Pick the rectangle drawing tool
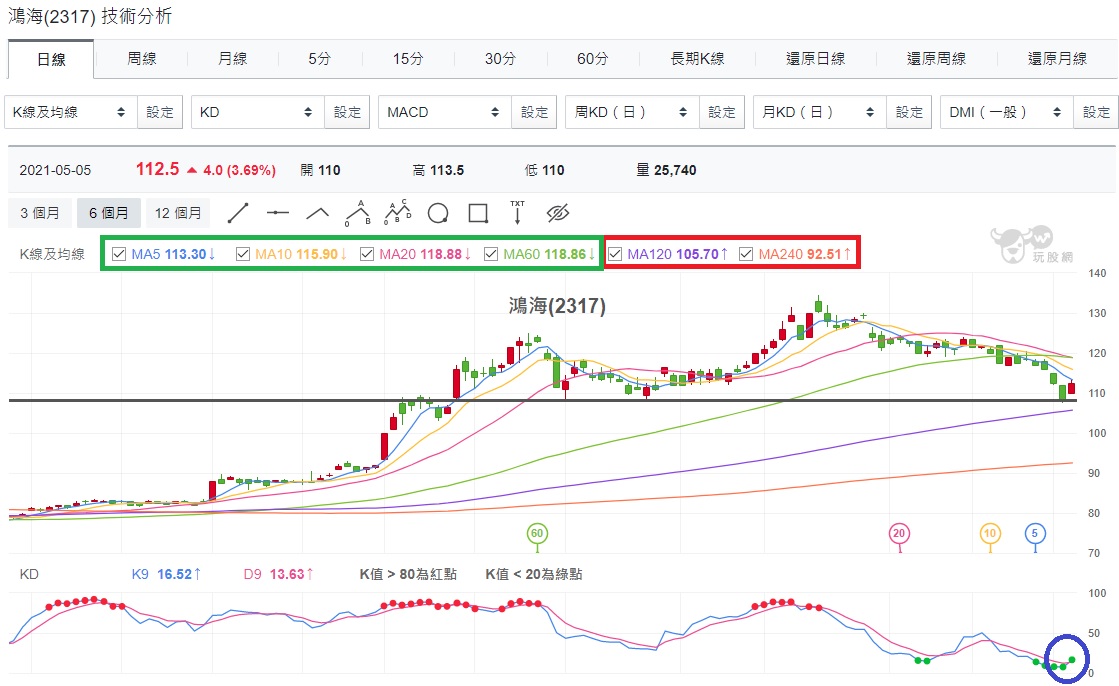This screenshot has height=686, width=1119. pyautogui.click(x=478, y=213)
